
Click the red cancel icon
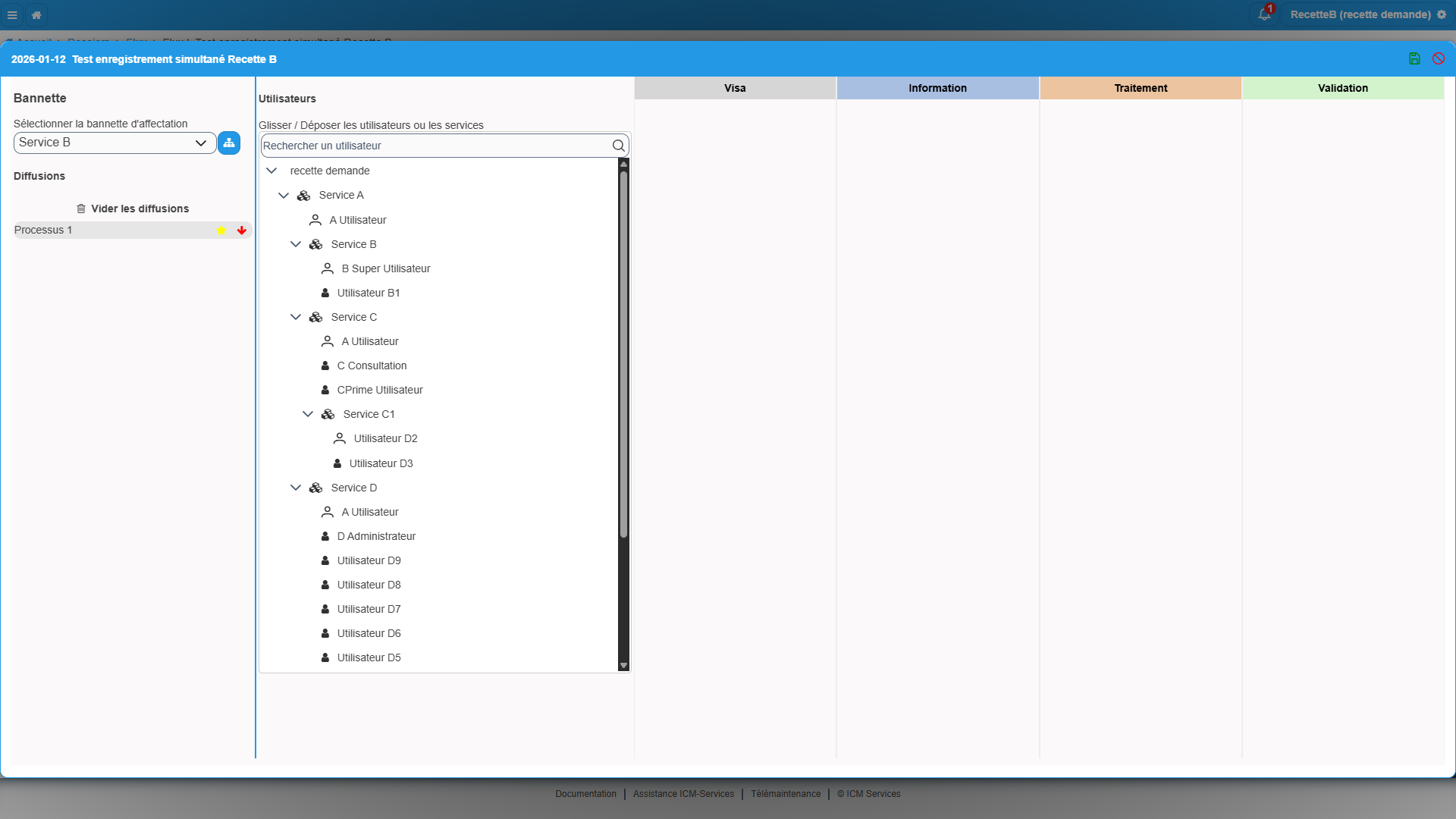[x=1439, y=58]
